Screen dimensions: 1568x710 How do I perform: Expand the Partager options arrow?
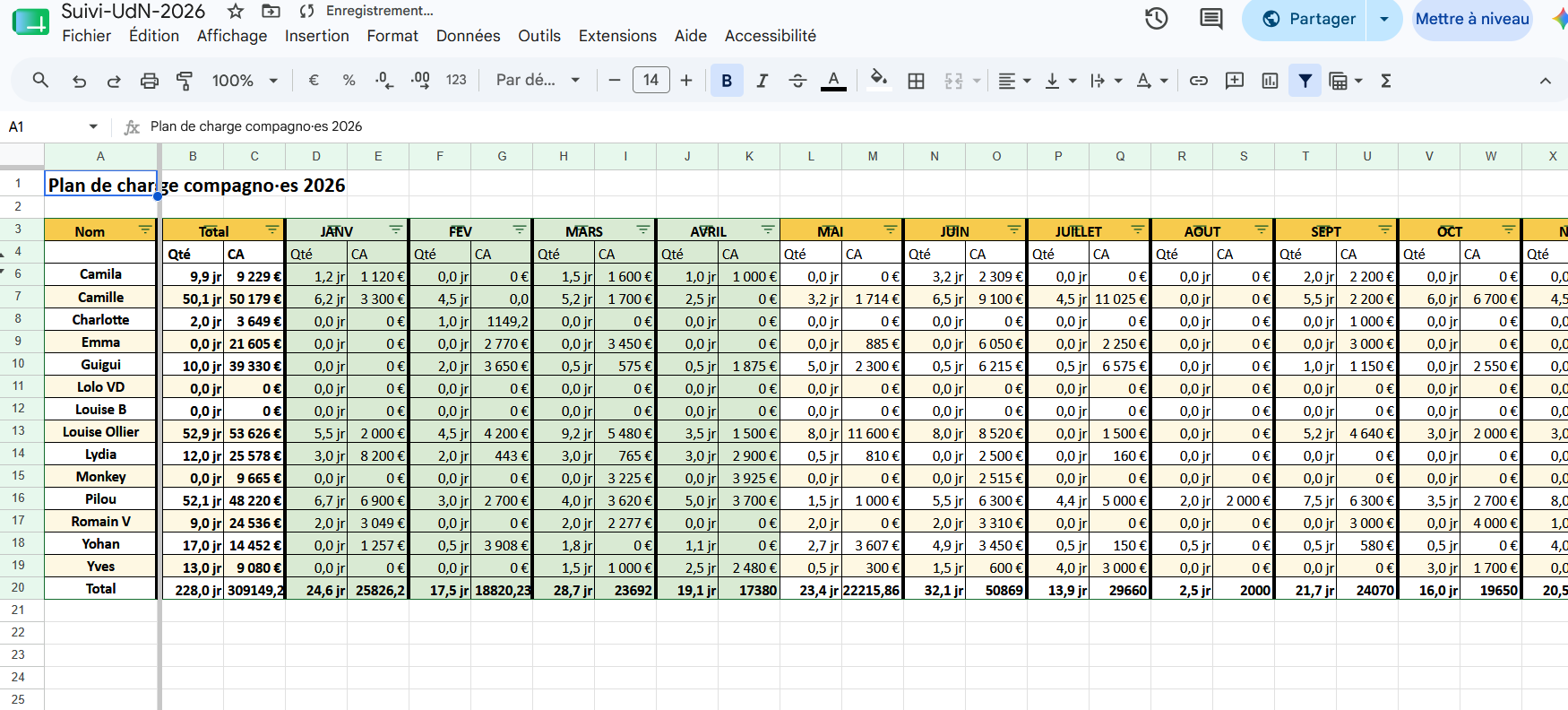click(1384, 19)
